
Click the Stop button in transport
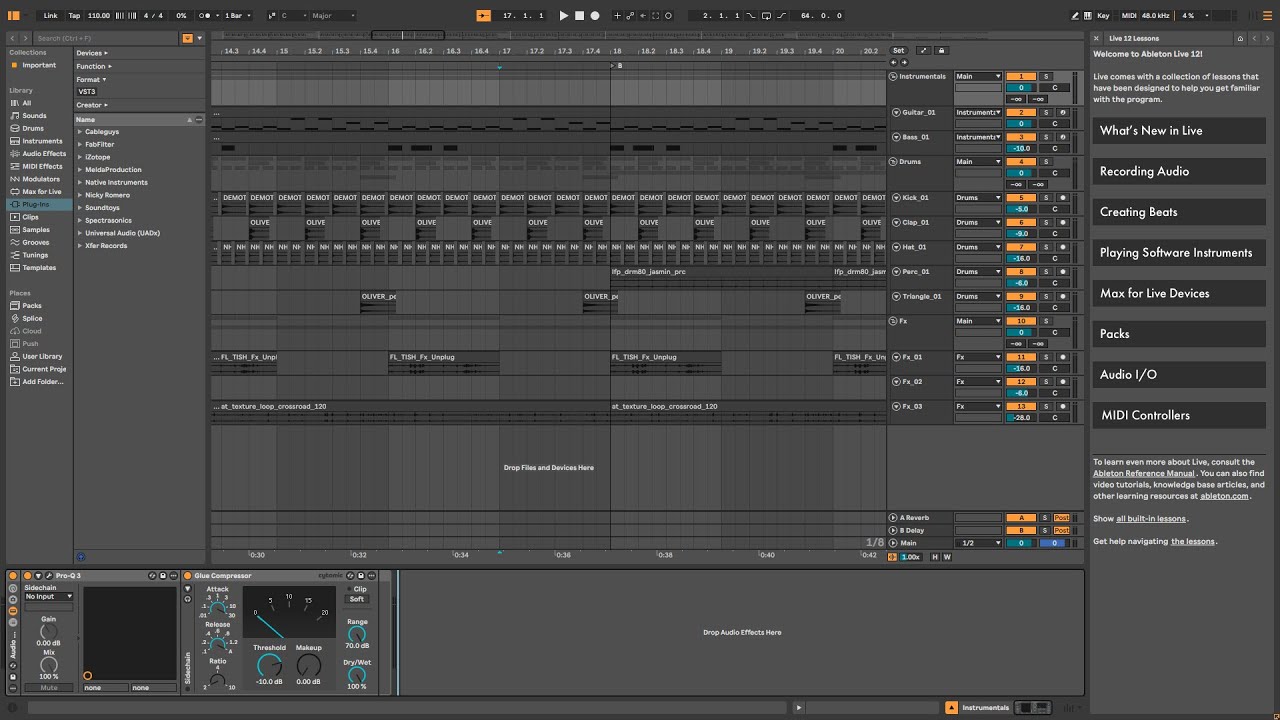579,16
